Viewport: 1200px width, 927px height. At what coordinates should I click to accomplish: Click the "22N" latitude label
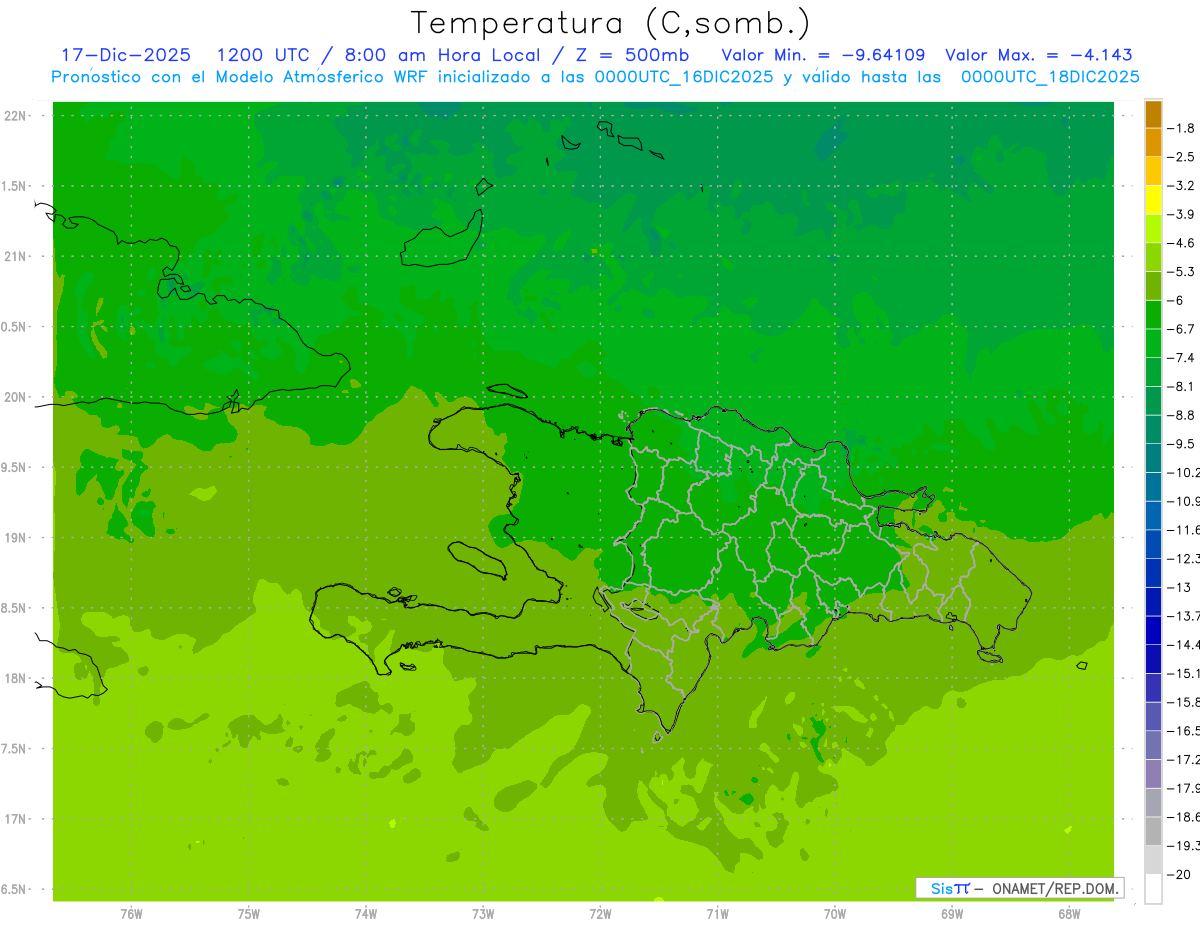[x=17, y=116]
